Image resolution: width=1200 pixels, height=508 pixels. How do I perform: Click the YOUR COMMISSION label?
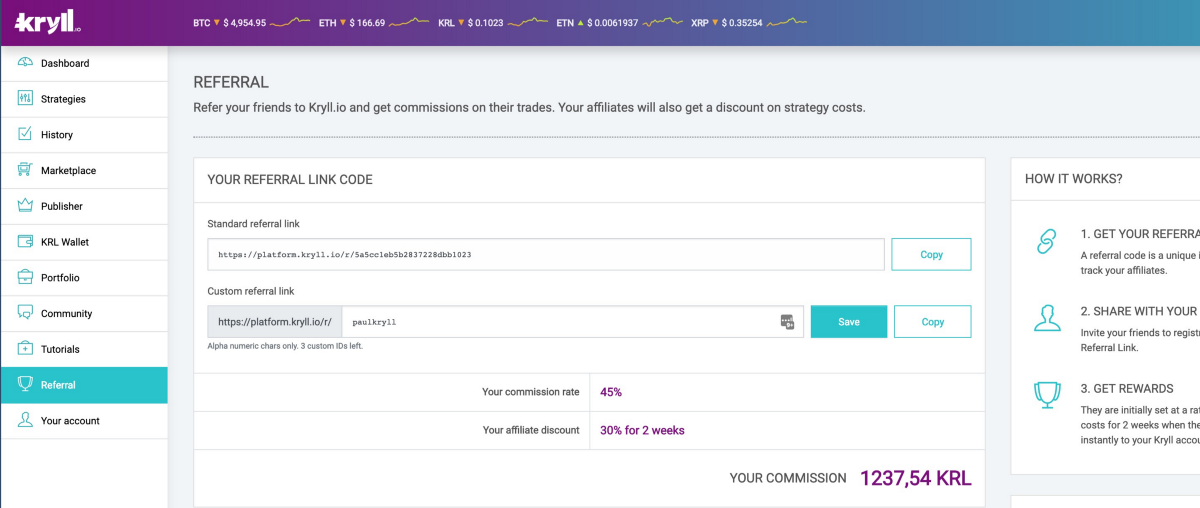[x=788, y=478]
